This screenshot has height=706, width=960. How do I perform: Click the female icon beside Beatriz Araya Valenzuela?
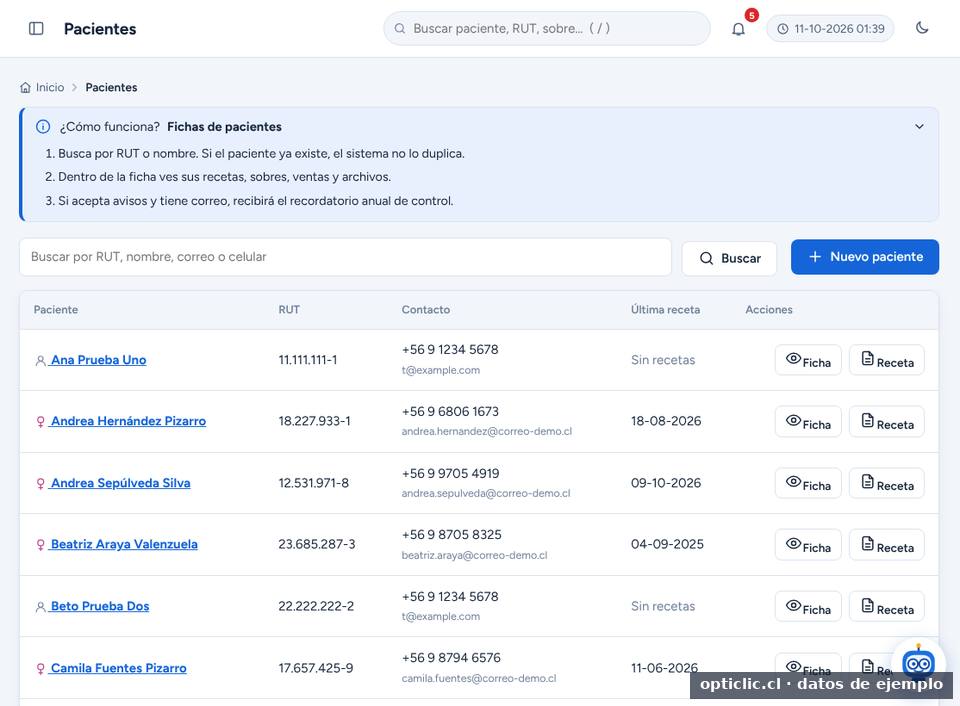click(x=40, y=546)
